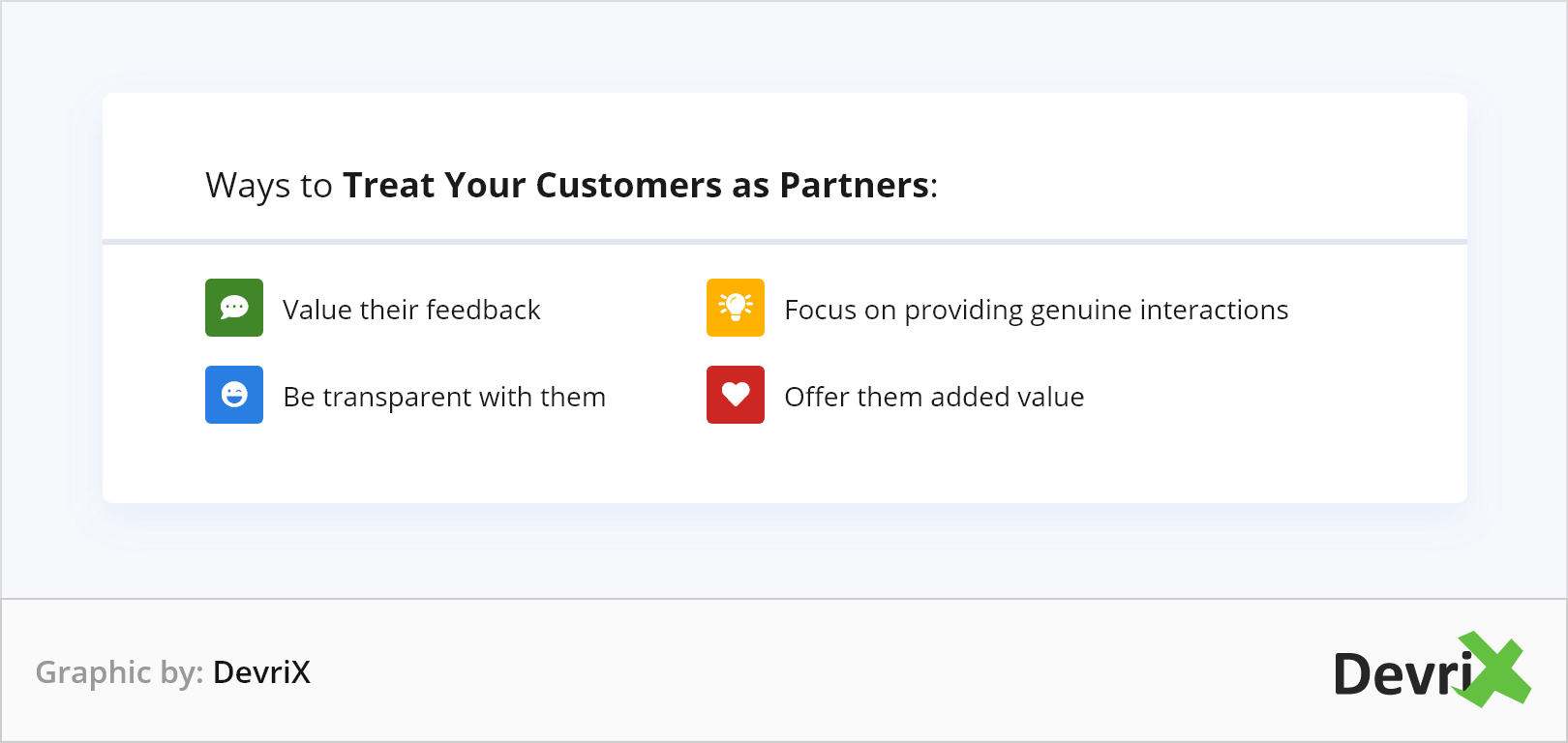The width and height of the screenshot is (1568, 743).
Task: Select "Focus on providing genuine interactions" text
Action: tap(1036, 310)
